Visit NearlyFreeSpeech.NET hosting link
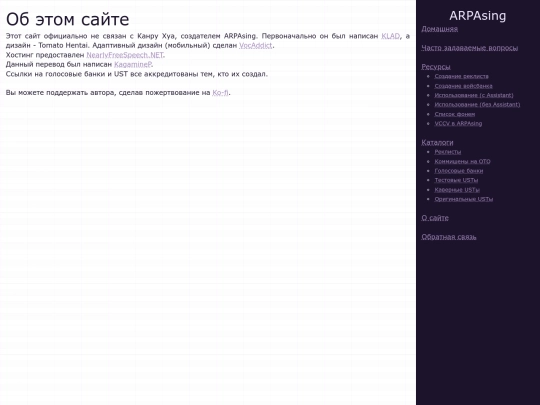This screenshot has width=540, height=405. [125, 55]
